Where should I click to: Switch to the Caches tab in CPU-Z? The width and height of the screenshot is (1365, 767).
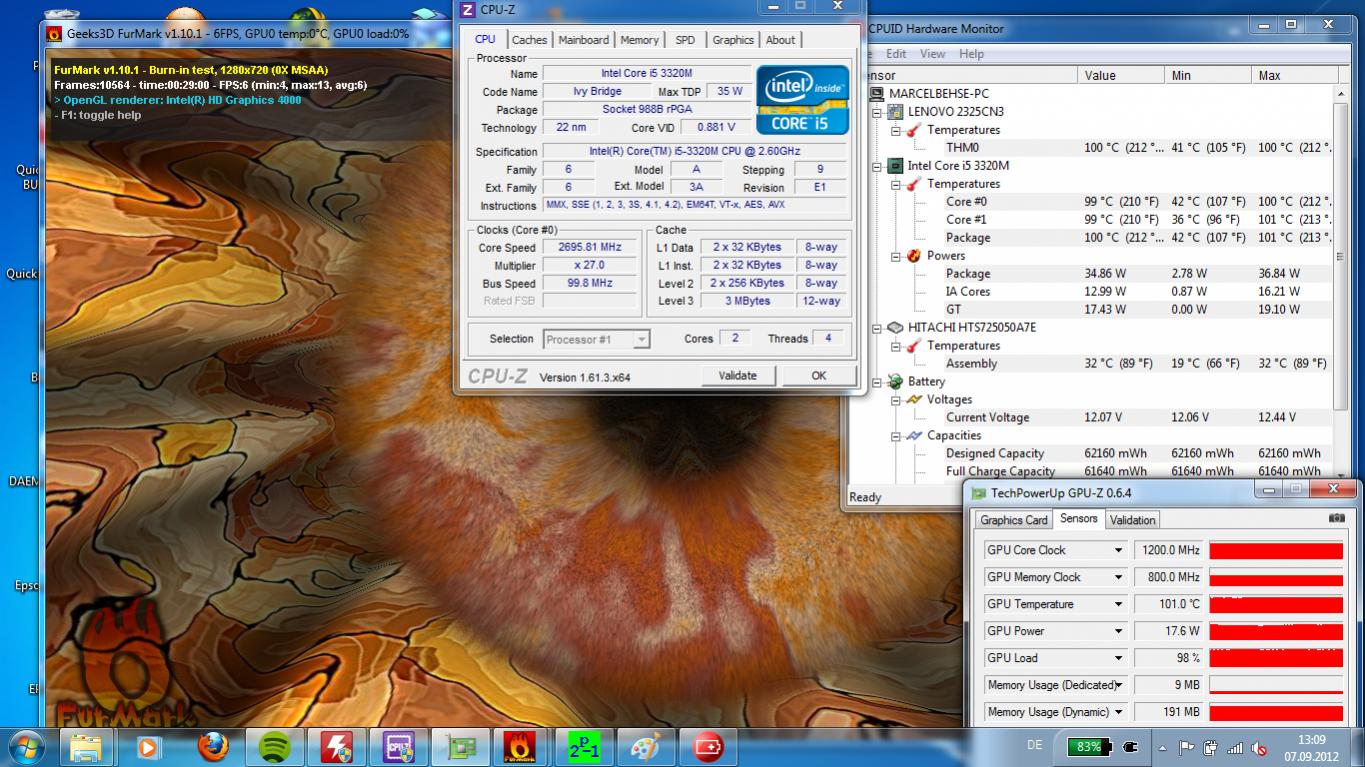click(529, 40)
